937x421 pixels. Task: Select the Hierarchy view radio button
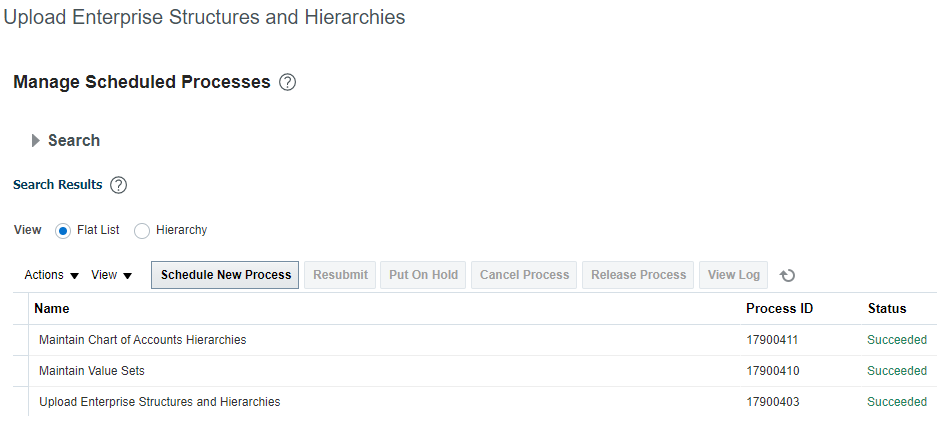142,231
